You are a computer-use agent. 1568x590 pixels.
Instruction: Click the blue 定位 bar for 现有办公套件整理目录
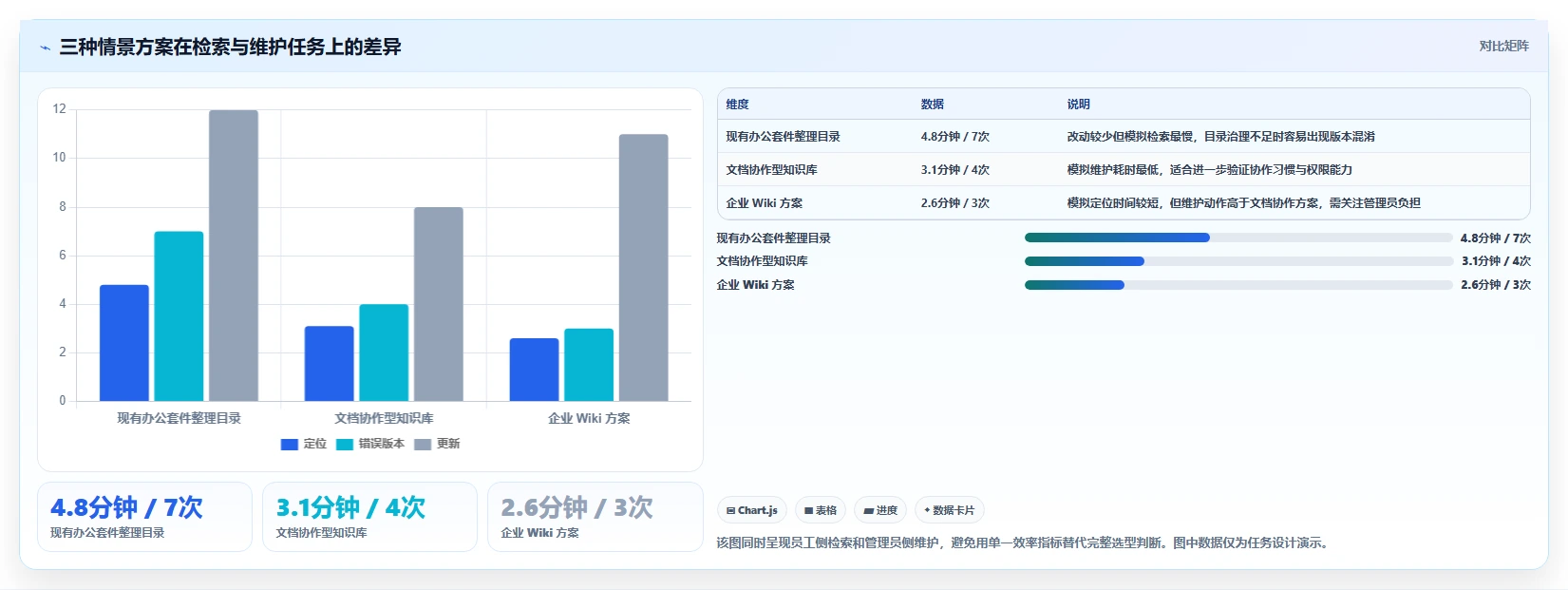pyautogui.click(x=124, y=343)
